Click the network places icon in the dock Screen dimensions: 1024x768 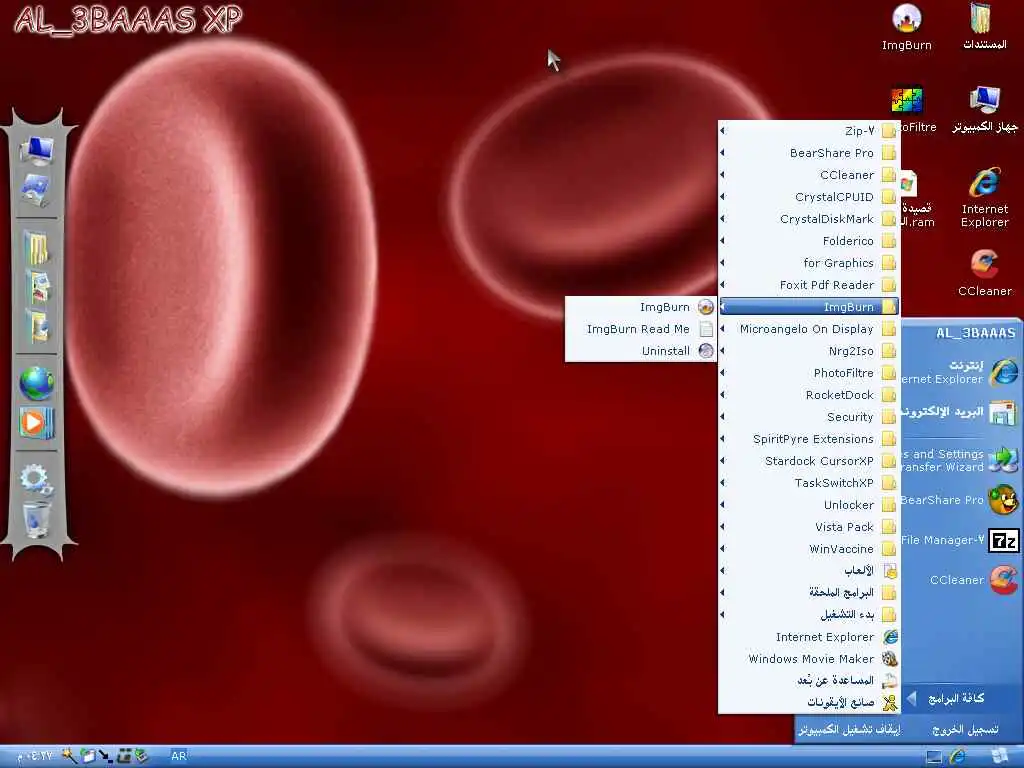(37, 191)
